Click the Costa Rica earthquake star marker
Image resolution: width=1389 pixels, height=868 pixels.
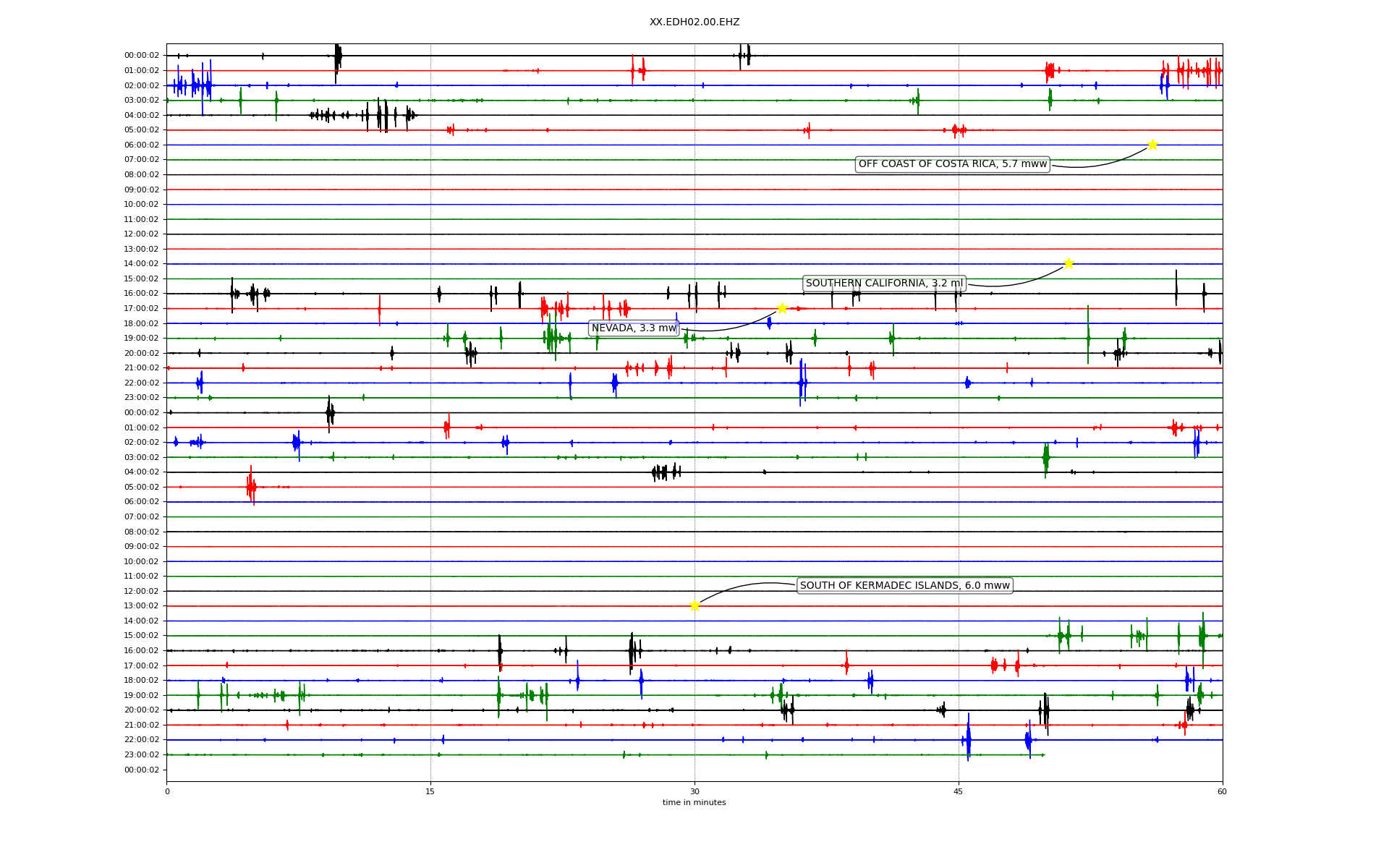point(1152,145)
